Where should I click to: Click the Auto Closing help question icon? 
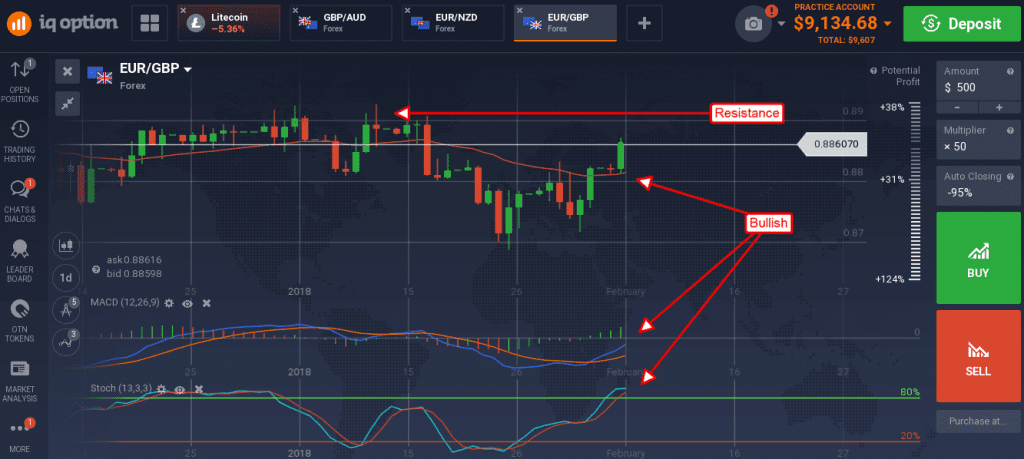(1008, 176)
